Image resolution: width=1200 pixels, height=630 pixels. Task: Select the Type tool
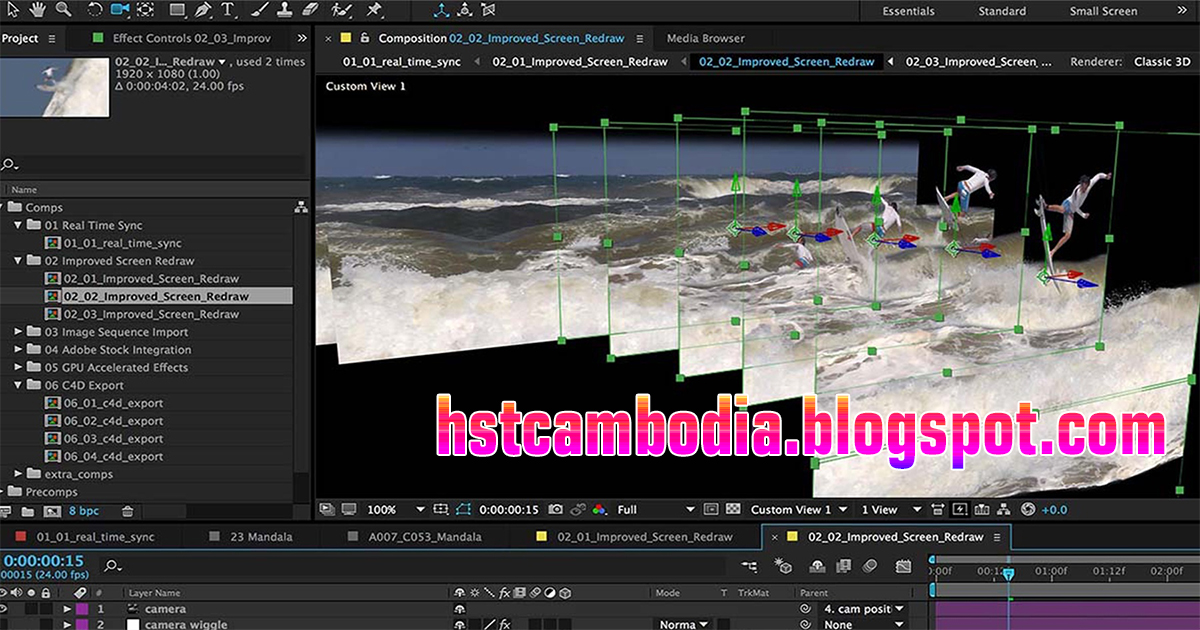(228, 10)
